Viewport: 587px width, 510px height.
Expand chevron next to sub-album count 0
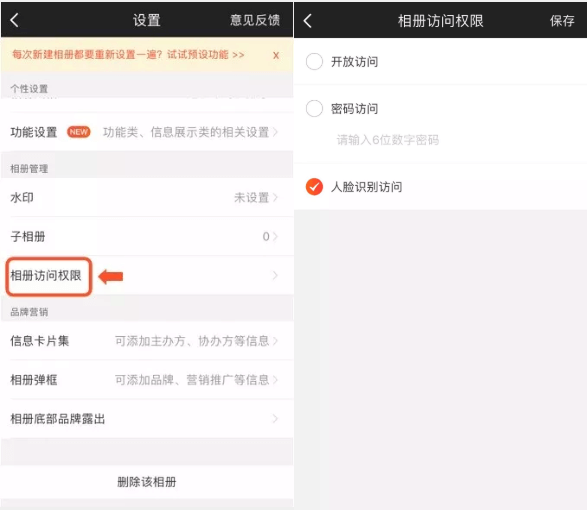click(x=276, y=236)
